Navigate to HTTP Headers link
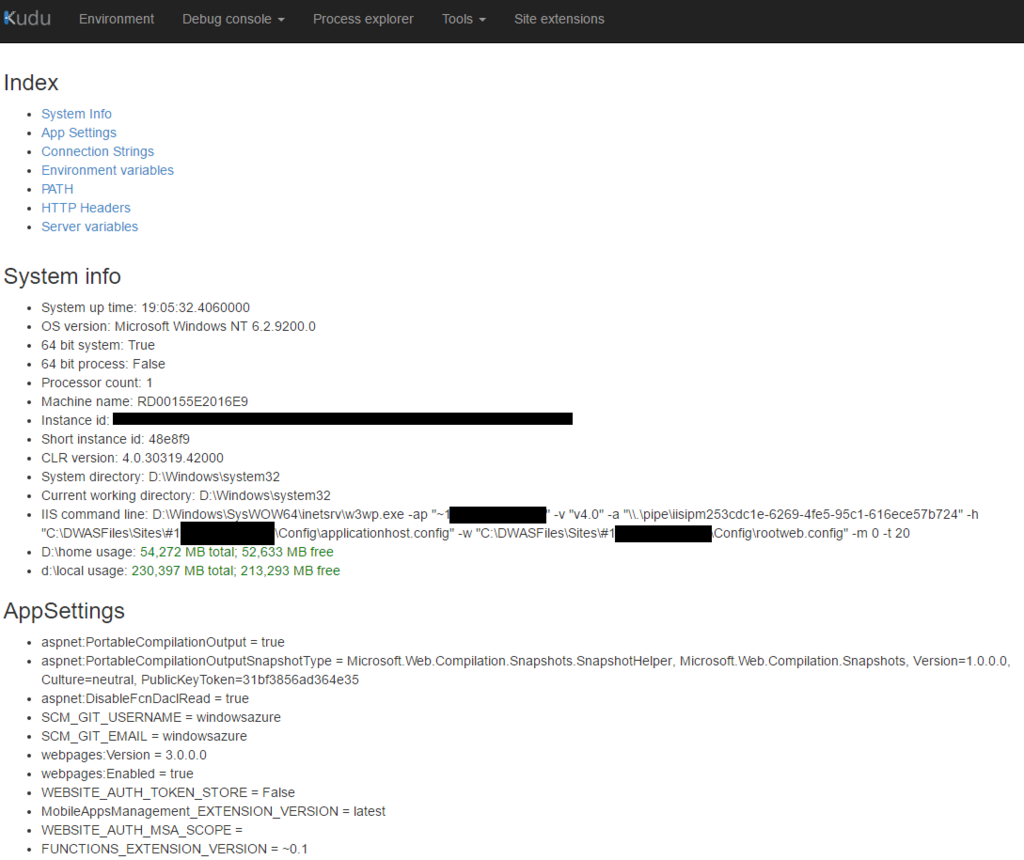Image resolution: width=1024 pixels, height=860 pixels. pos(86,208)
